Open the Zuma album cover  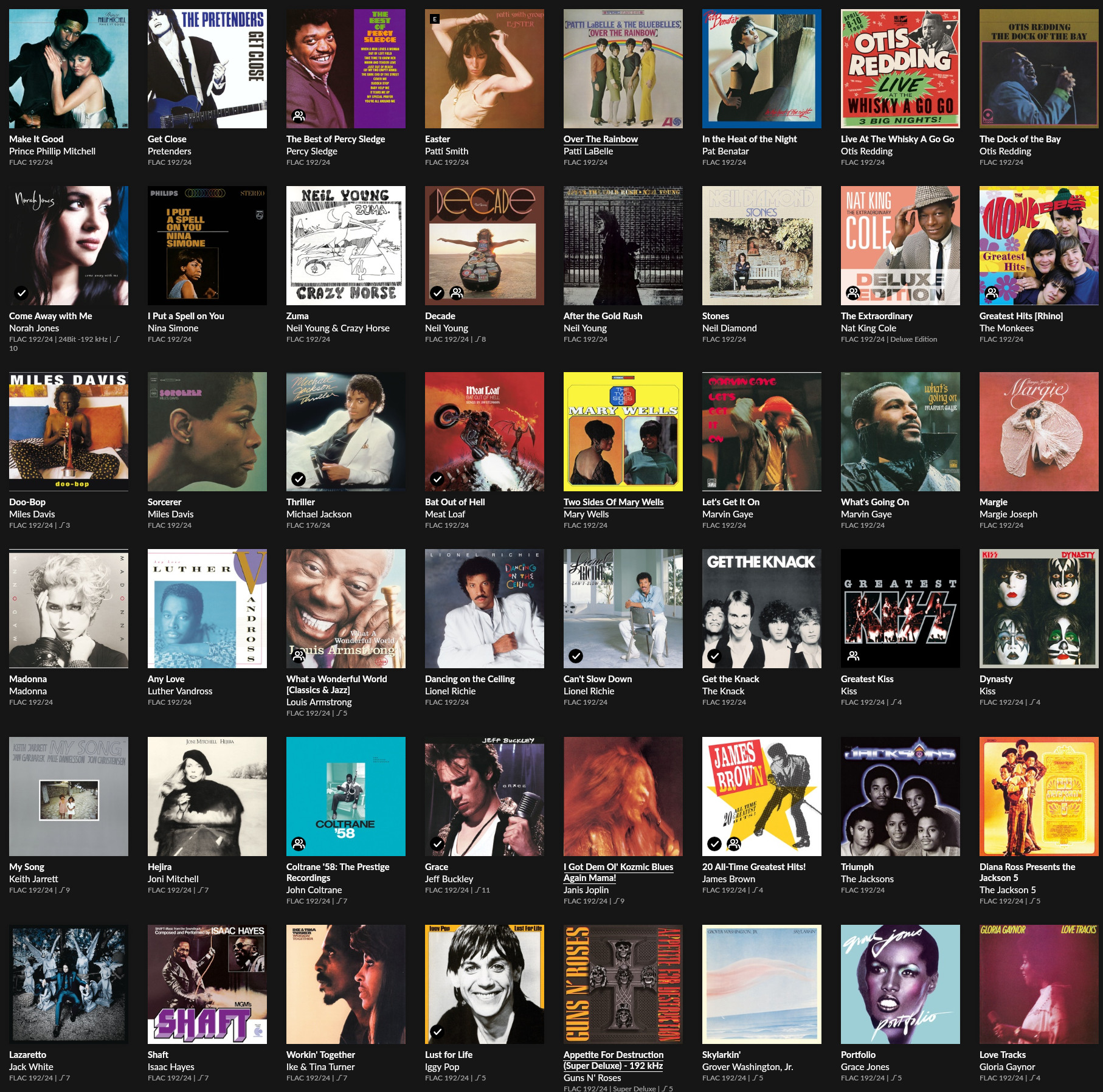point(346,246)
